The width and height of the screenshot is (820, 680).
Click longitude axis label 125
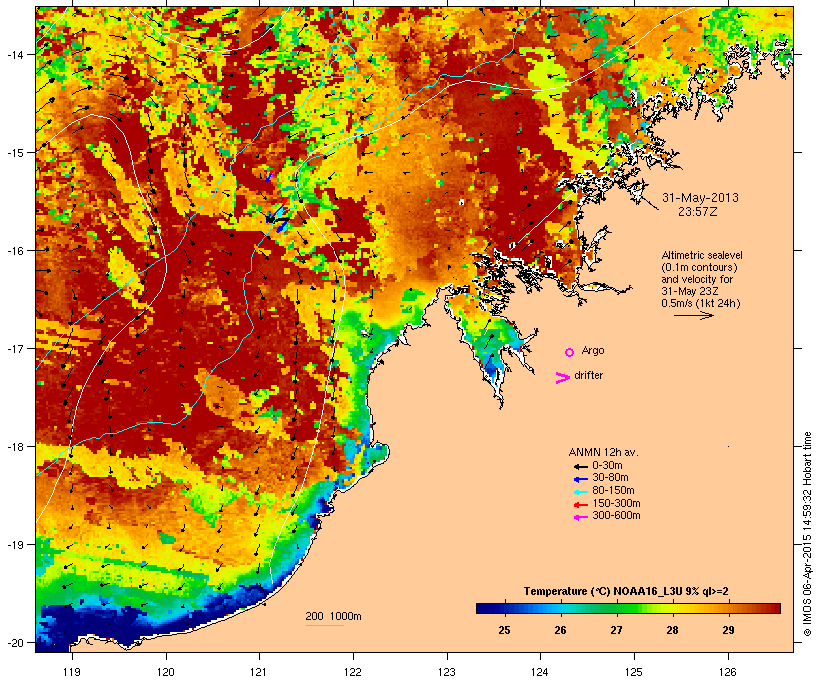[634, 672]
